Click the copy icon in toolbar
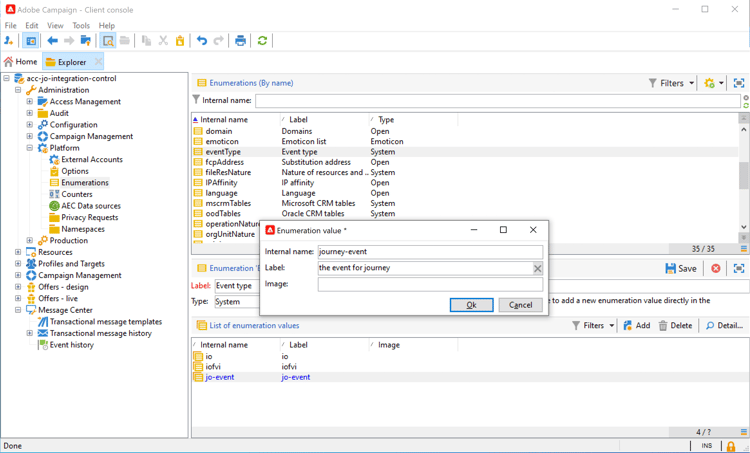 [146, 41]
